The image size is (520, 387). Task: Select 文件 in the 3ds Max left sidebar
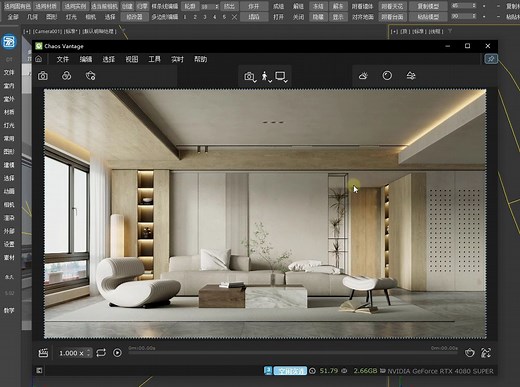click(x=9, y=73)
